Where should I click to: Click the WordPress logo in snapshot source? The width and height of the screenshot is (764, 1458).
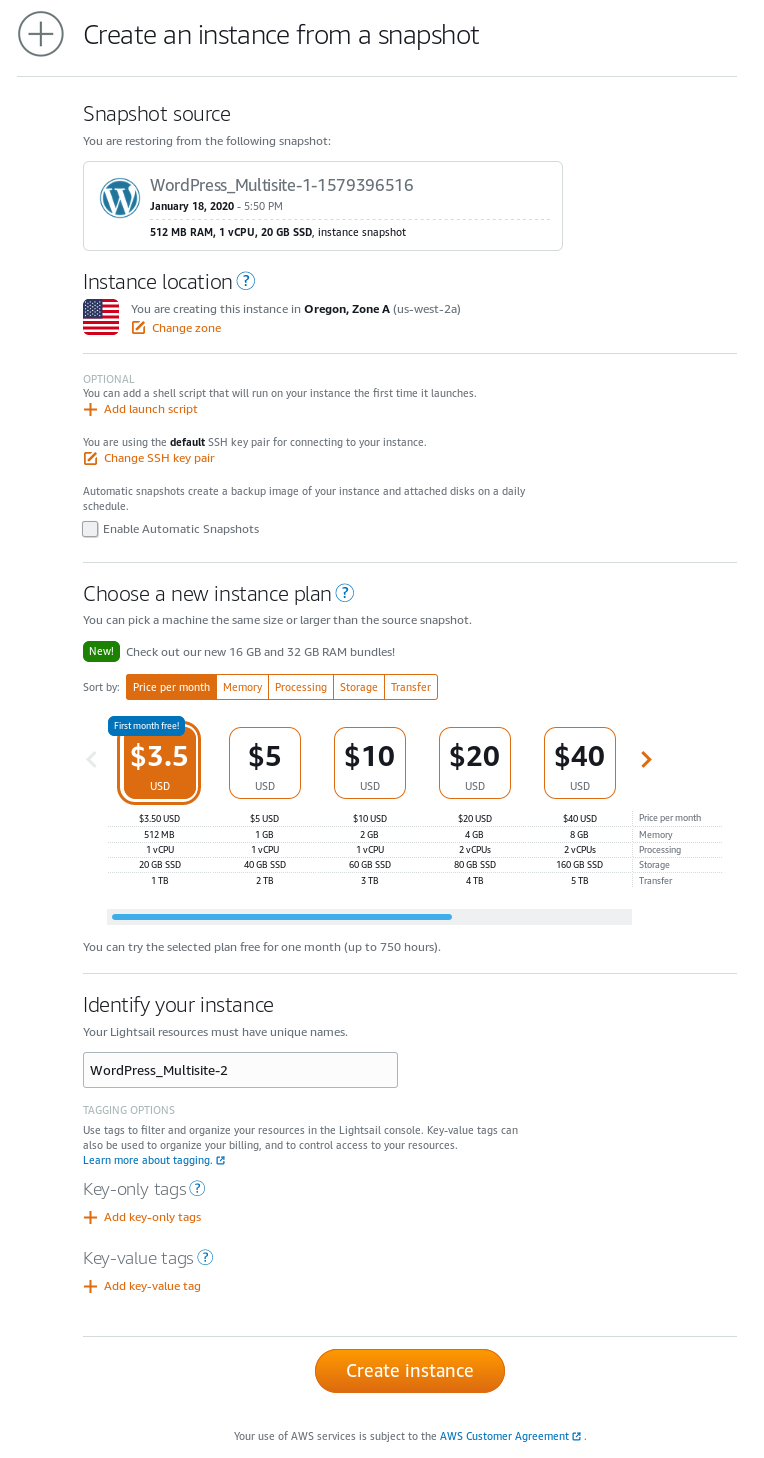pos(120,198)
